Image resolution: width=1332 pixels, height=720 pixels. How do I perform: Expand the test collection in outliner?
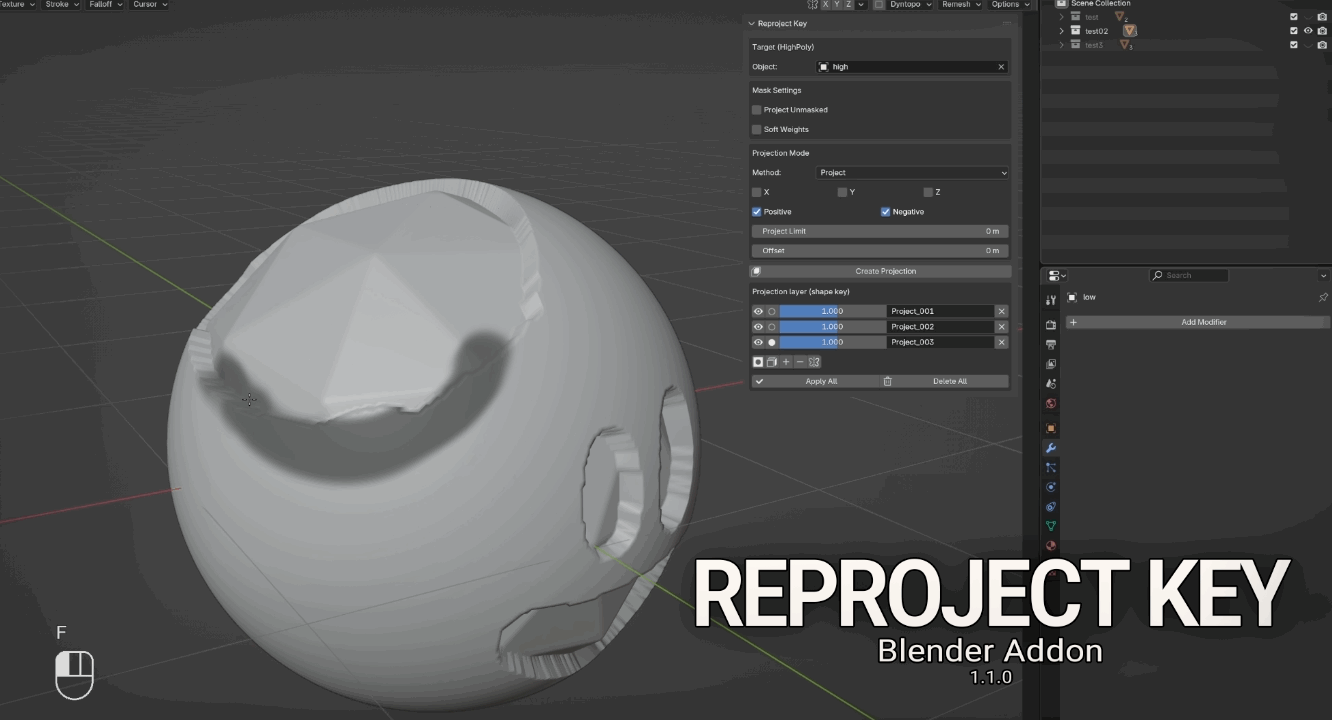pyautogui.click(x=1062, y=17)
